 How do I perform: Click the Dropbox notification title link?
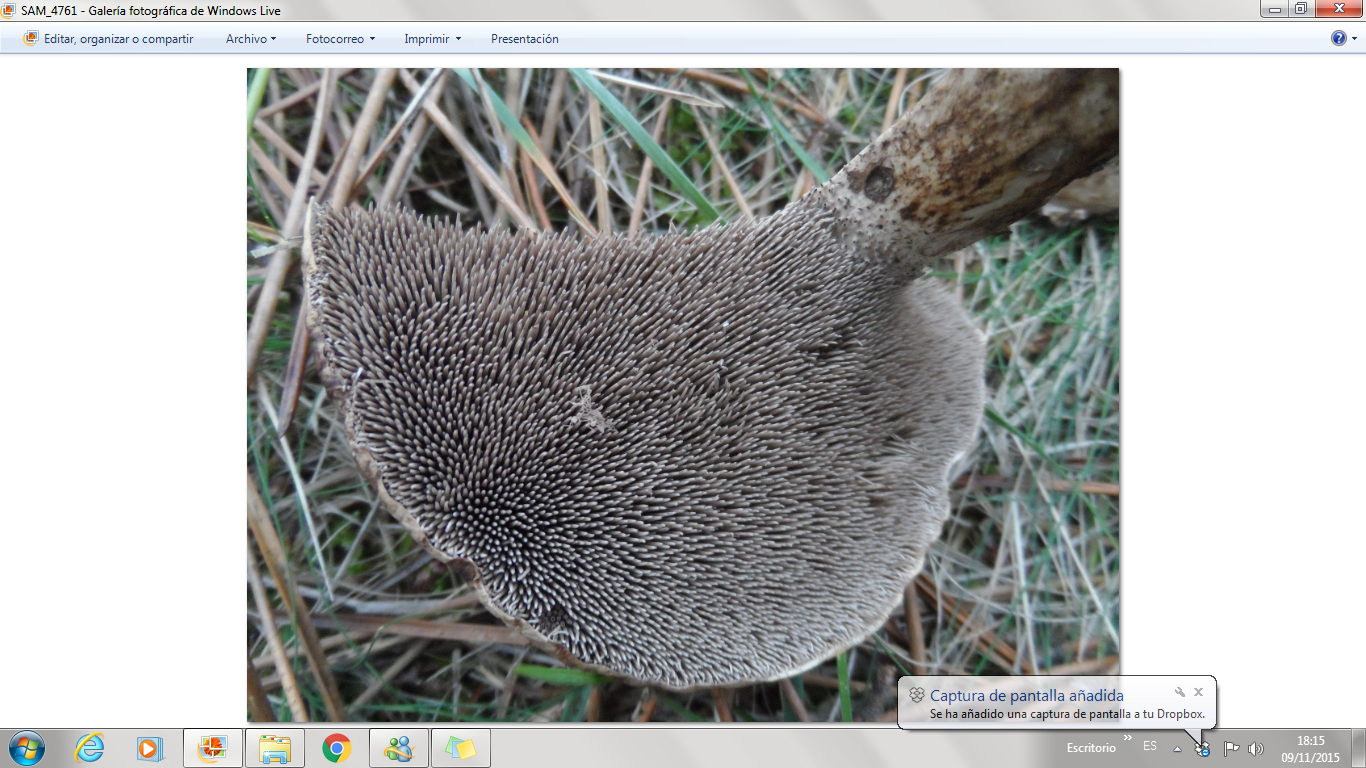pyautogui.click(x=1026, y=696)
